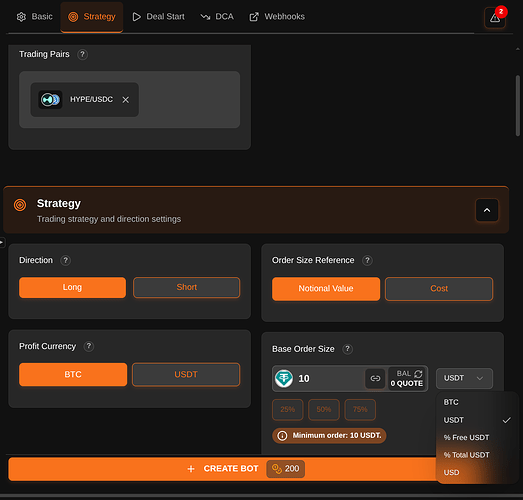This screenshot has width=523, height=500.
Task: Switch to the Webhooks tab
Action: [277, 17]
